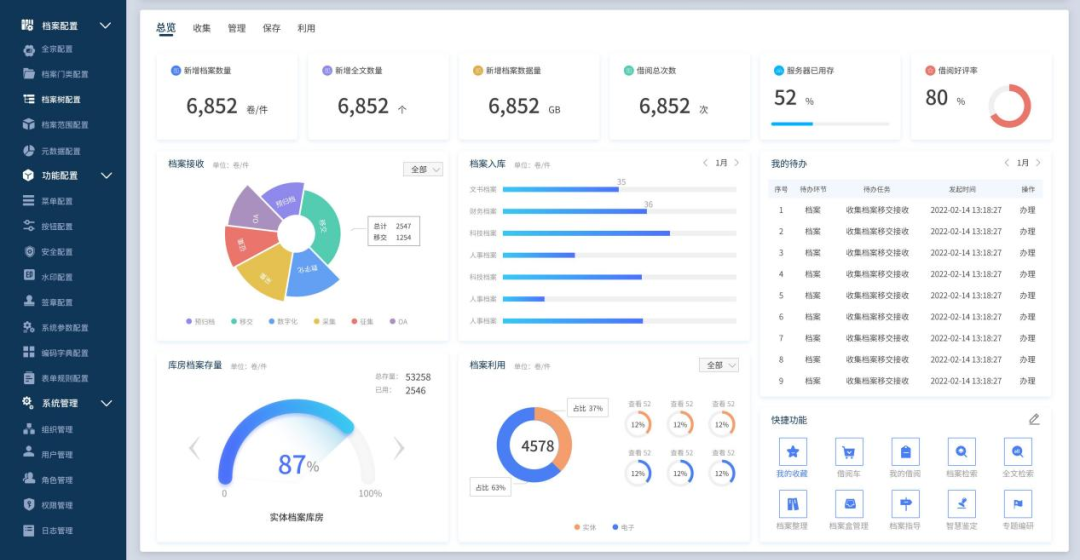Open the 档案盒管理 box icon

pos(849,504)
